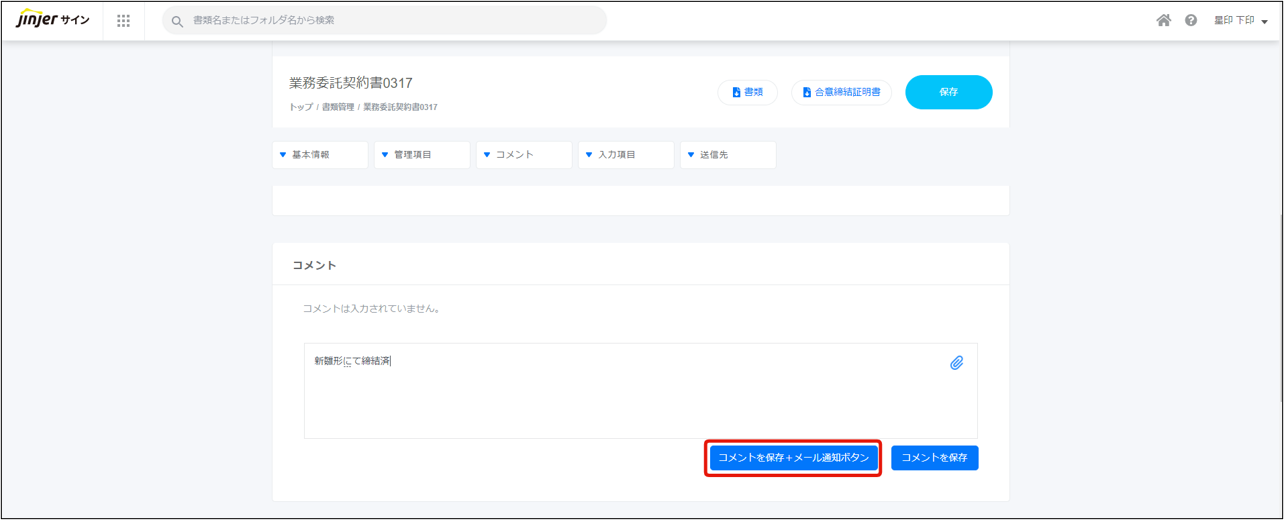Open help question mark icon
This screenshot has height=520, width=1284.
pos(1191,20)
